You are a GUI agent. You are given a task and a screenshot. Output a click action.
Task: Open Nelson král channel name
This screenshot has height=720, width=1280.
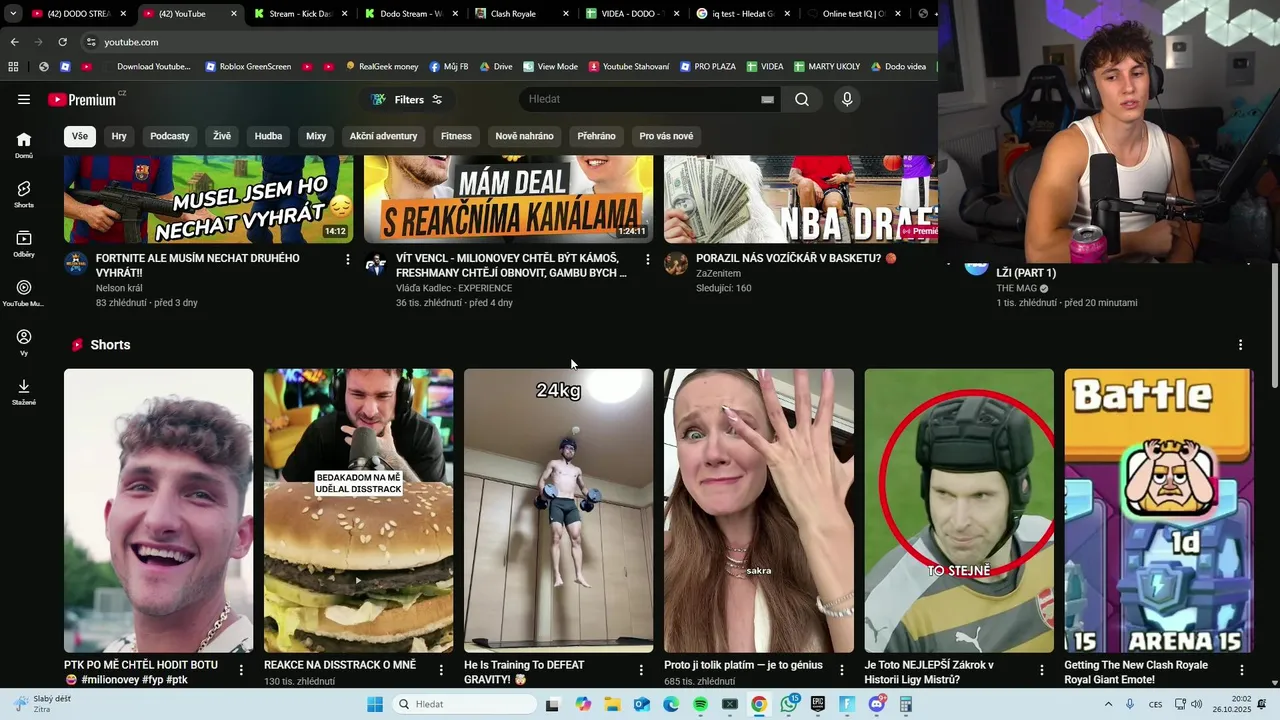[x=119, y=288]
